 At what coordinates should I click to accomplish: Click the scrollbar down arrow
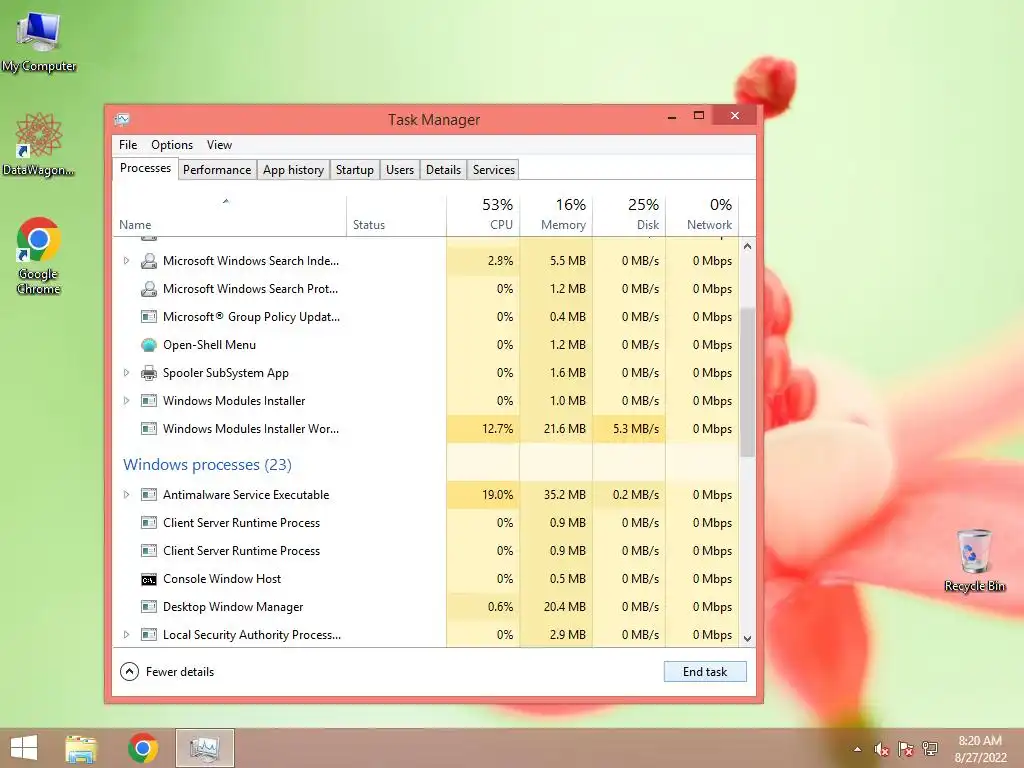747,639
